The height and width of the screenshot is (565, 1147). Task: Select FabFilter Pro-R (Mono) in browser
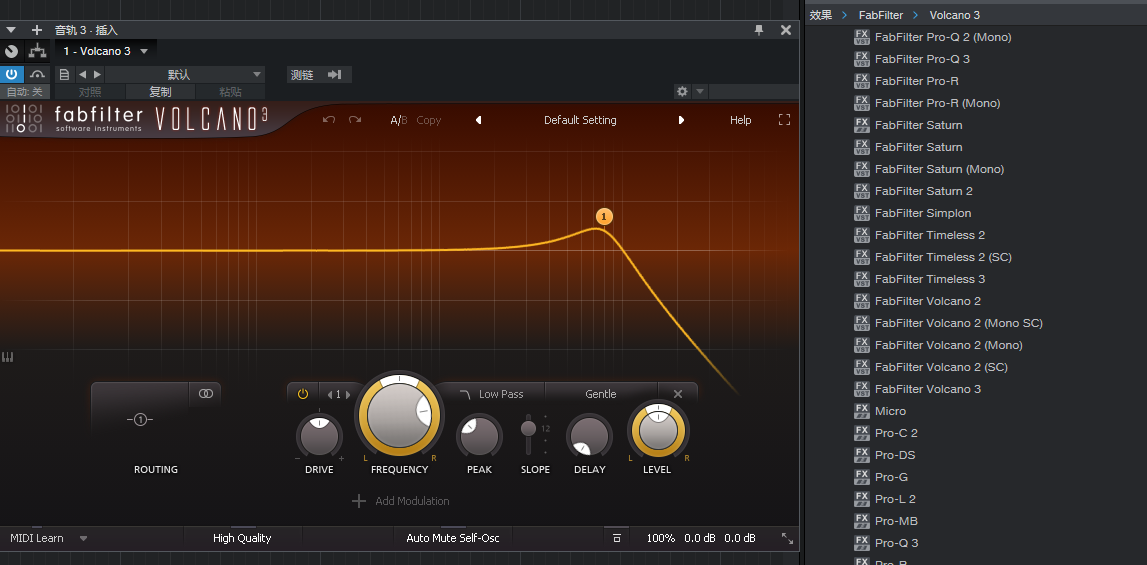[937, 102]
